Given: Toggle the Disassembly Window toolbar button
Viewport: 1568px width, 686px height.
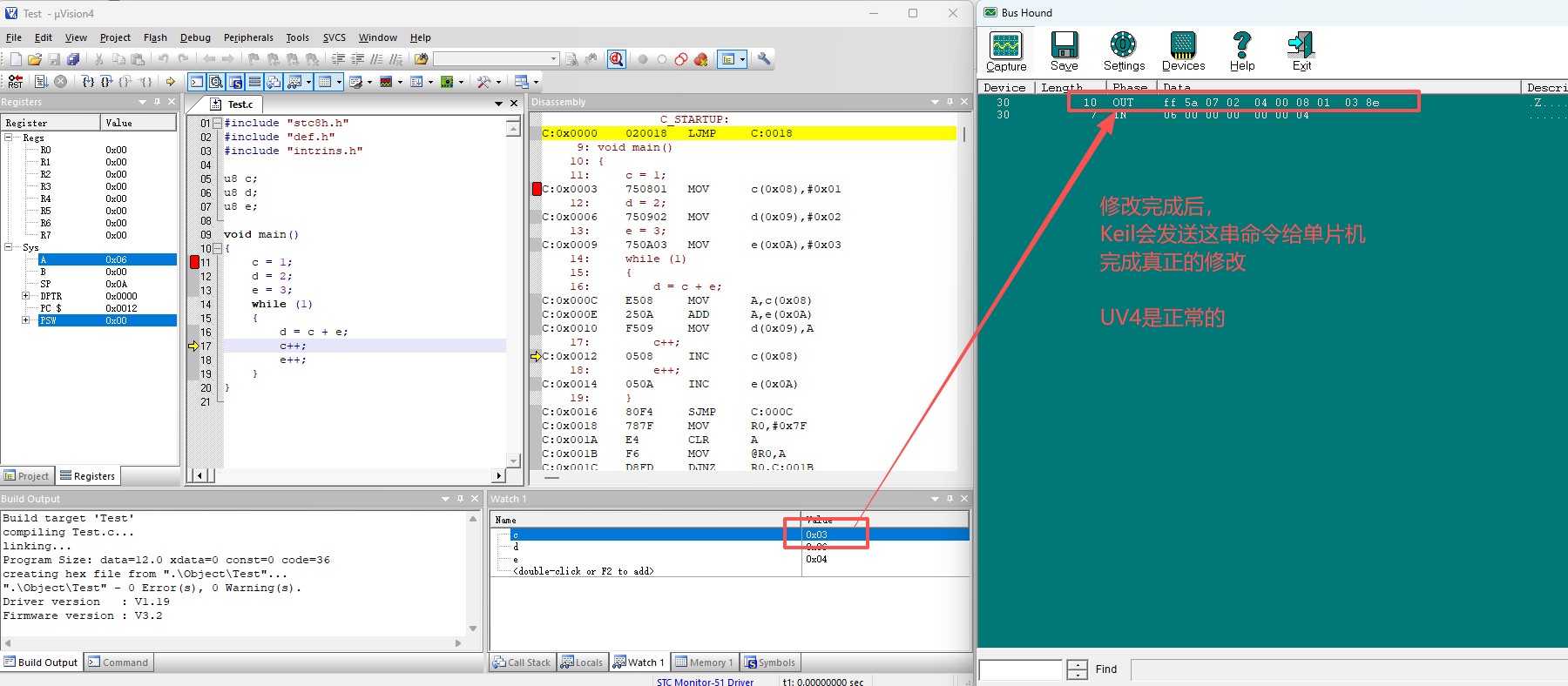Looking at the screenshot, I should (x=216, y=82).
